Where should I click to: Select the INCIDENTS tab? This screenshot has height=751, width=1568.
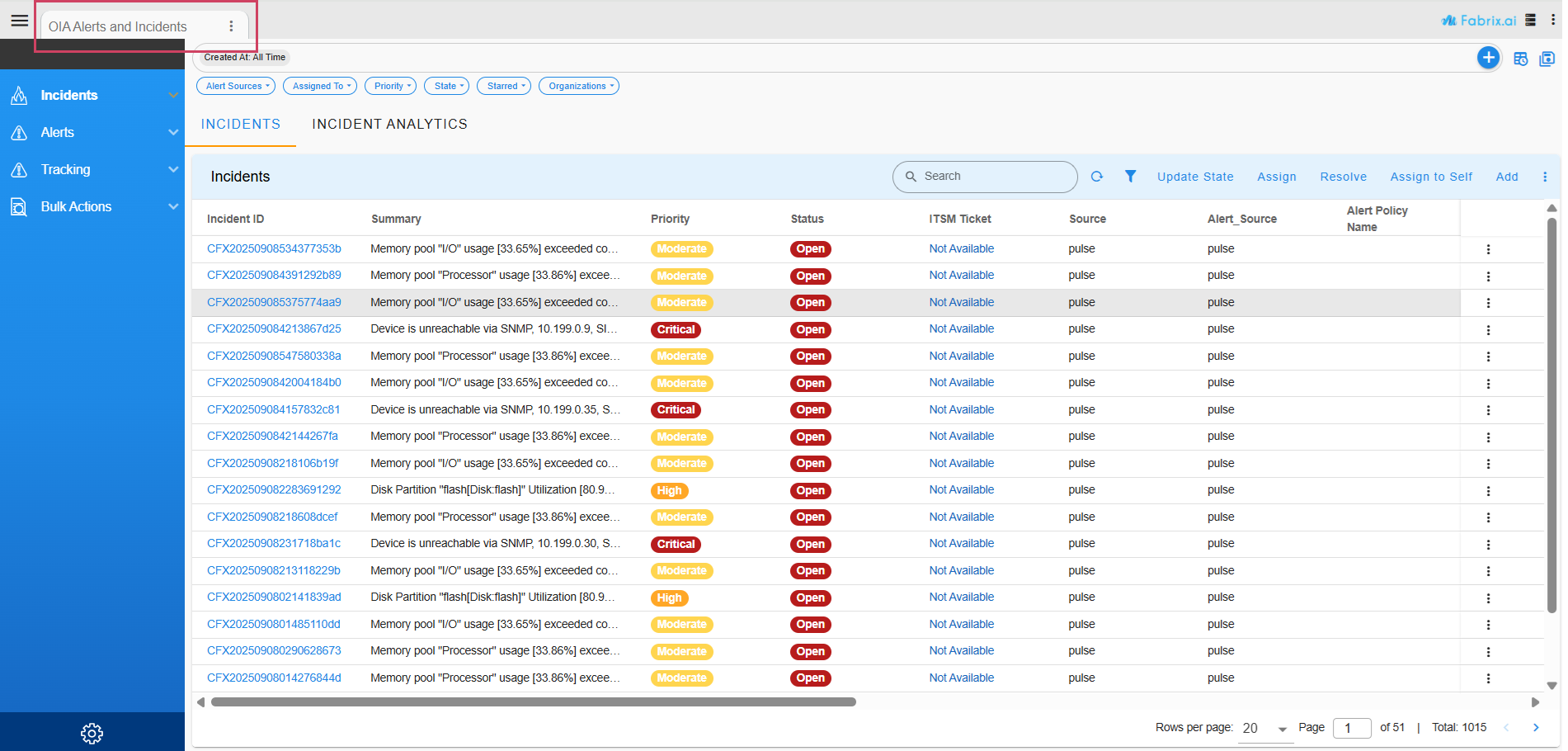click(x=240, y=124)
